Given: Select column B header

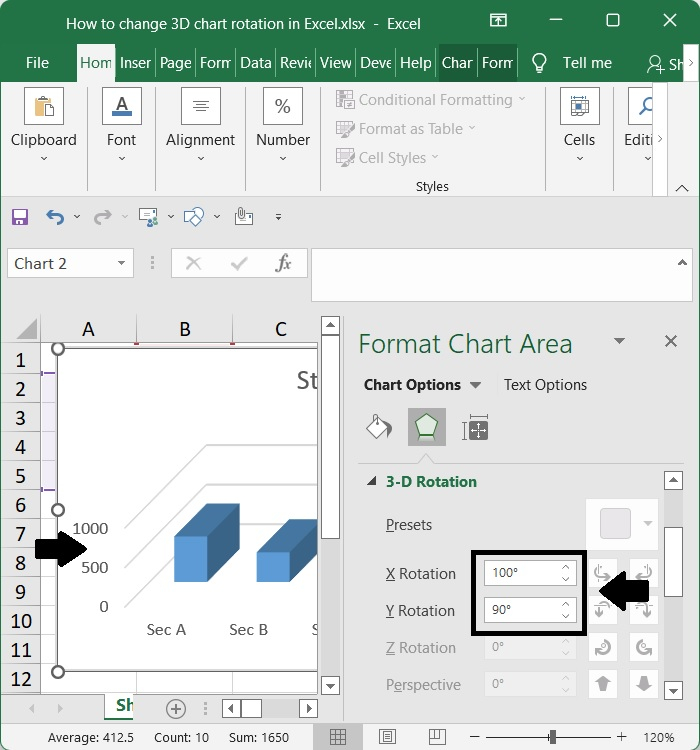Looking at the screenshot, I should pos(185,329).
